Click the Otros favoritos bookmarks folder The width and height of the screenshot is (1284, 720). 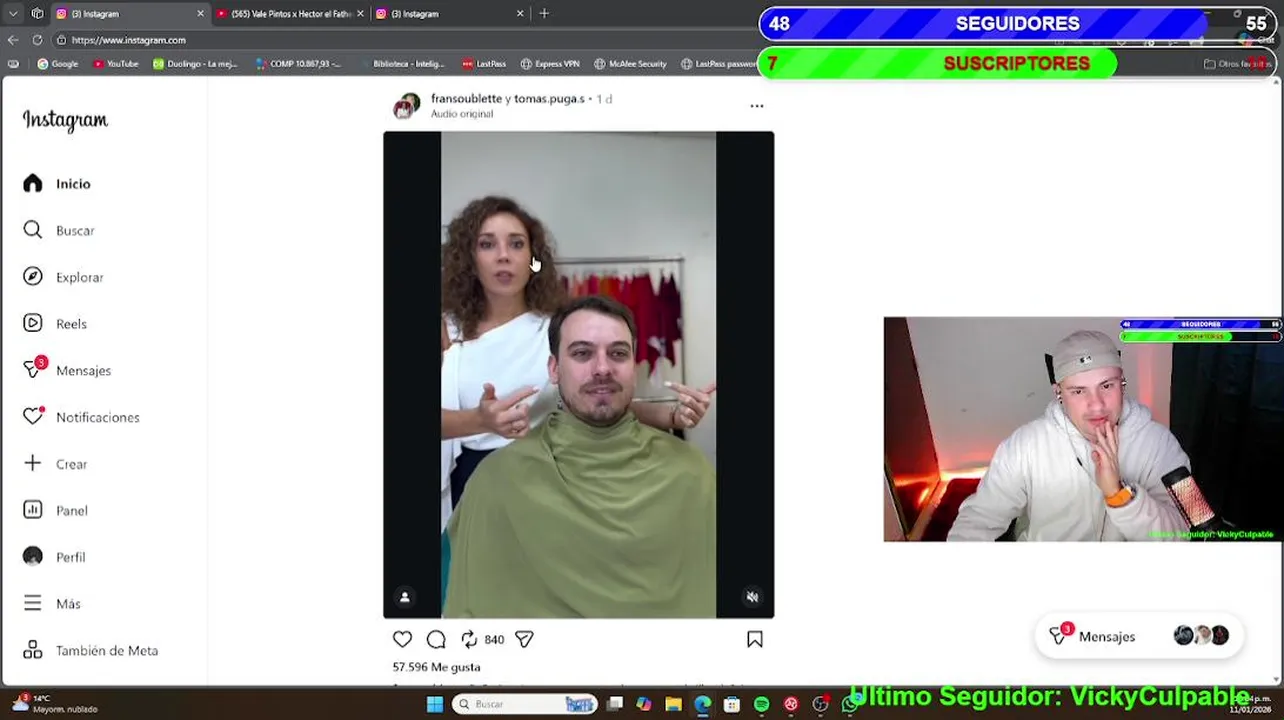coord(1237,64)
